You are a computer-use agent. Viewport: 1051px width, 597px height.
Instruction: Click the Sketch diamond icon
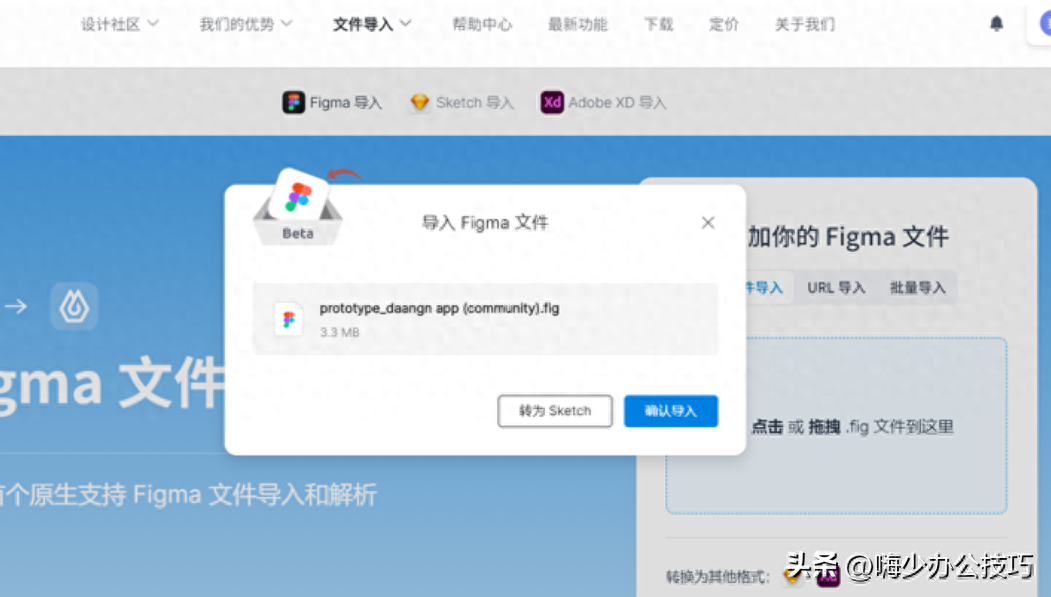click(x=420, y=103)
